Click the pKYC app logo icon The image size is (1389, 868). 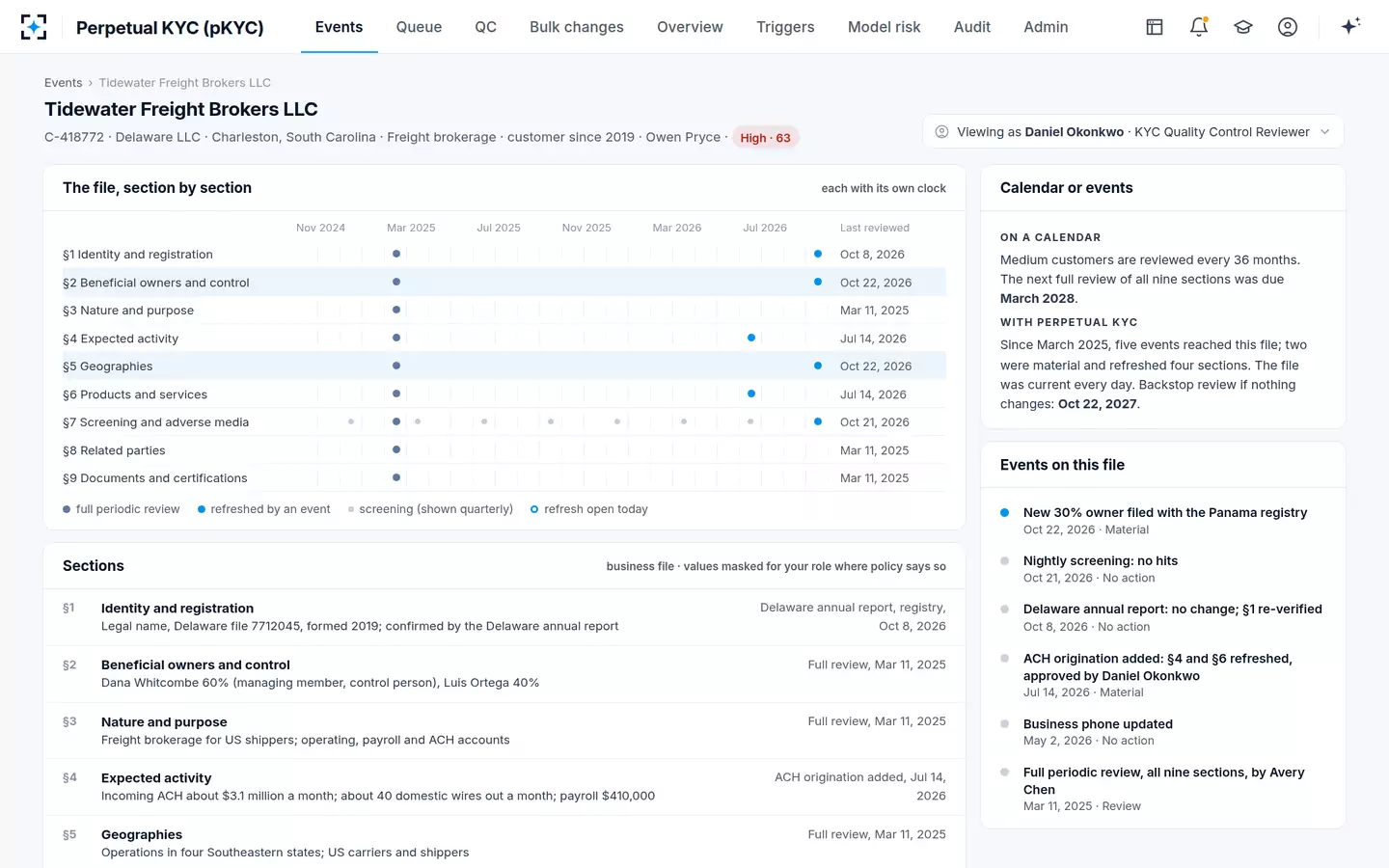point(34,27)
